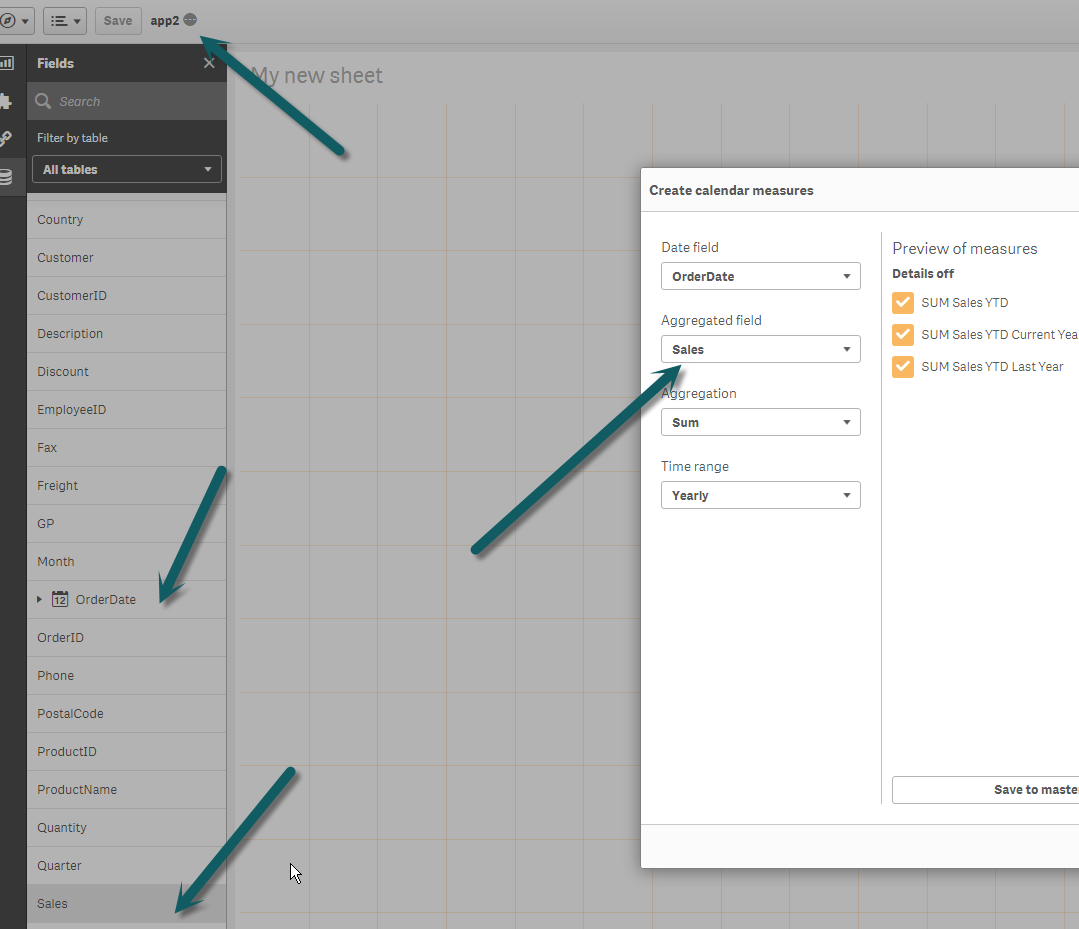Open the Charts panel in the sidebar

click(6, 63)
